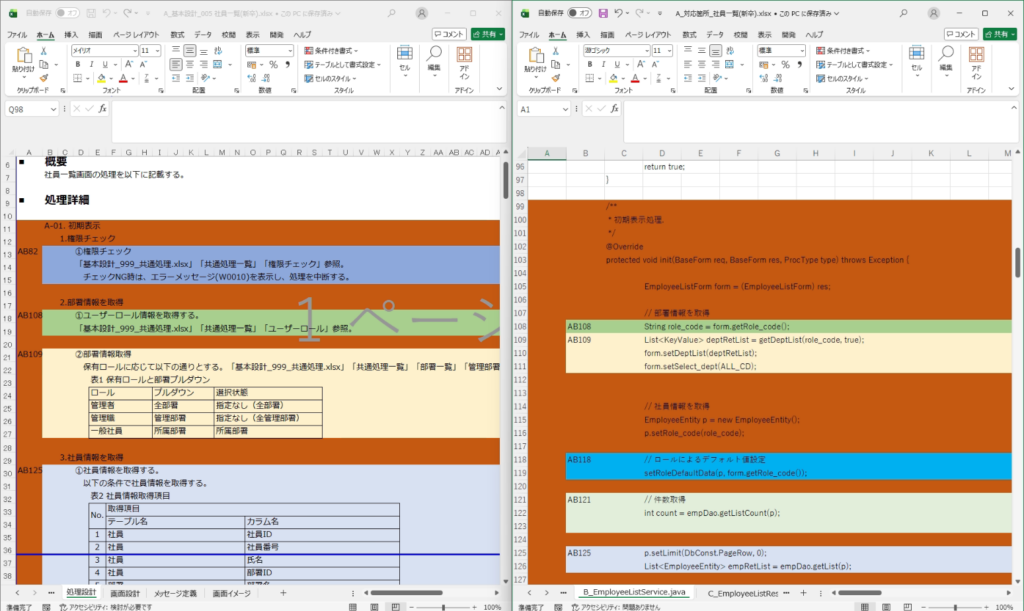Apply red font color in left window
The width and height of the screenshot is (1024, 611).
click(123, 78)
